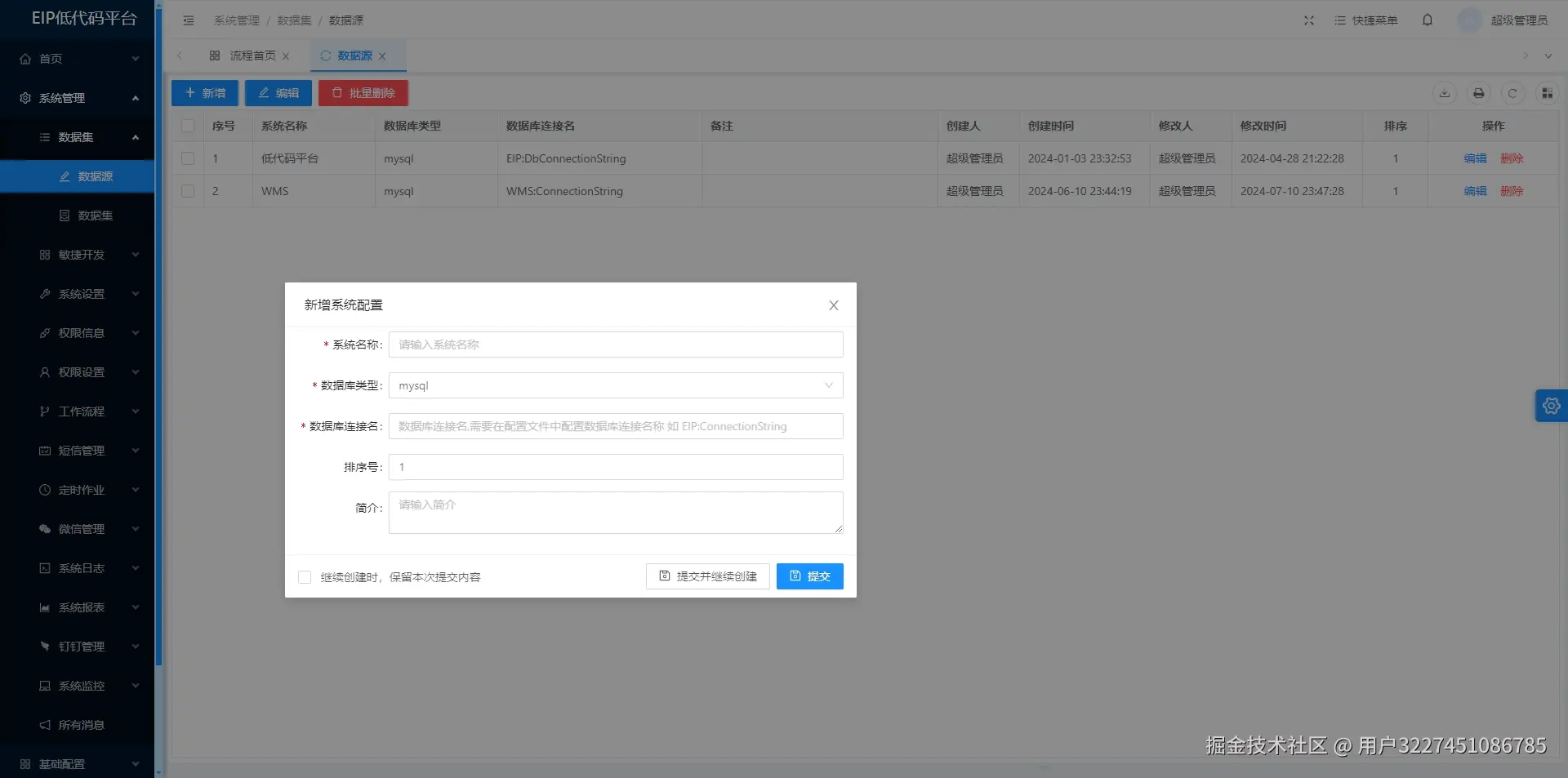Expand 系统监控 sidebar menu
This screenshot has width=1568, height=778.
[x=78, y=686]
